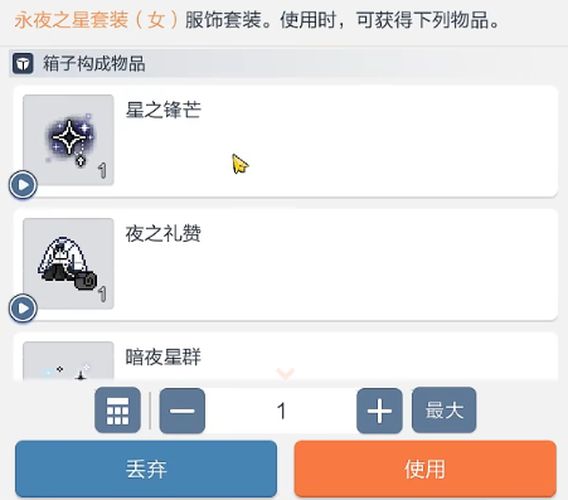Click the 丢弃 discard button
The width and height of the screenshot is (568, 500).
(x=146, y=469)
